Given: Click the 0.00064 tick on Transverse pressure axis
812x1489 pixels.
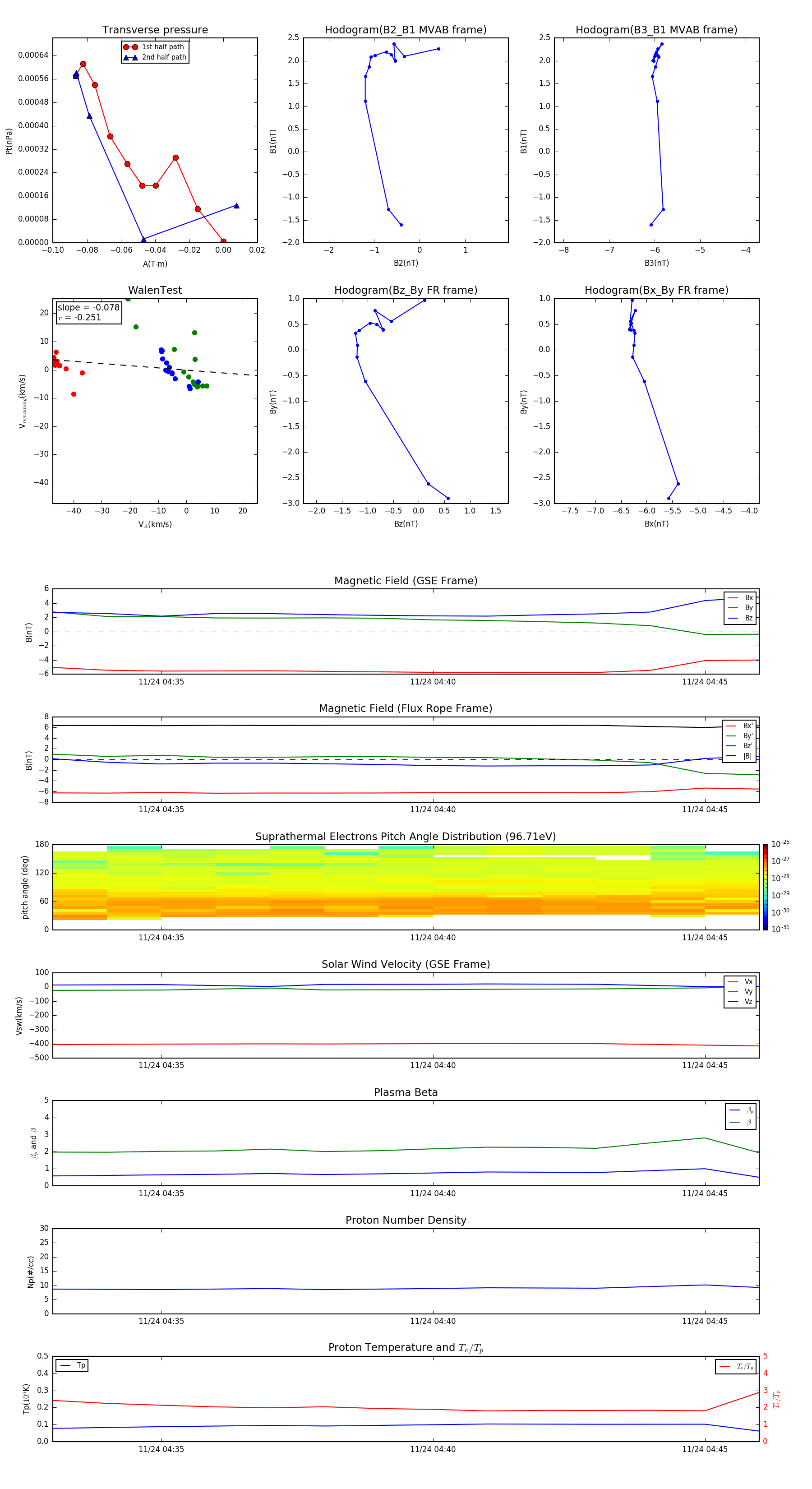Looking at the screenshot, I should [x=33, y=55].
